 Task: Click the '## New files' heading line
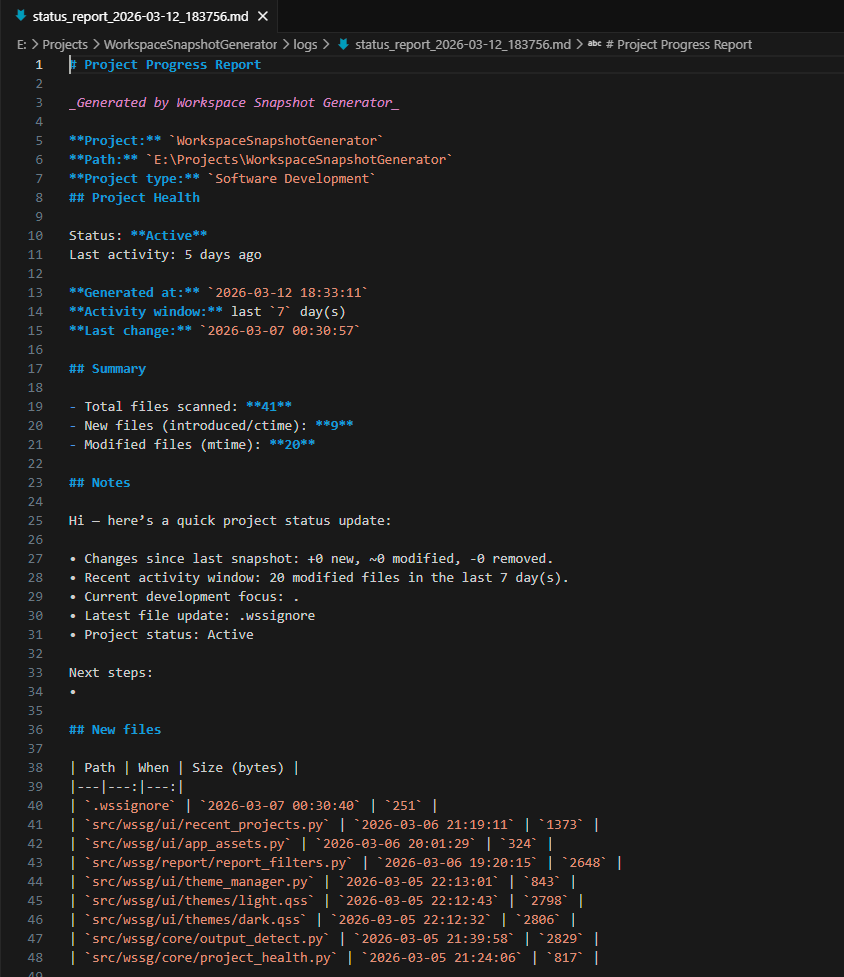(115, 730)
